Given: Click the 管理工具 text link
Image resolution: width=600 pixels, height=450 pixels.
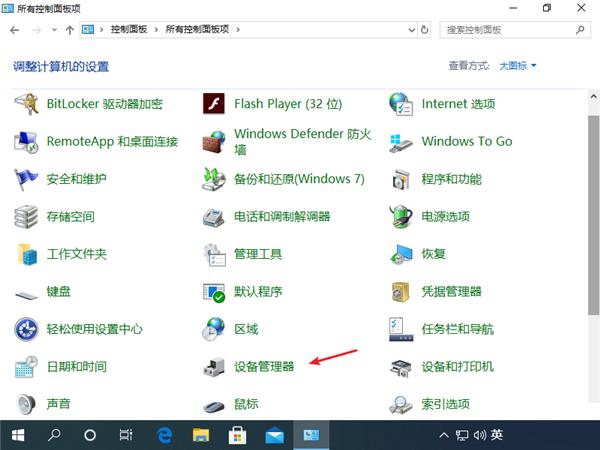Looking at the screenshot, I should click(258, 254).
